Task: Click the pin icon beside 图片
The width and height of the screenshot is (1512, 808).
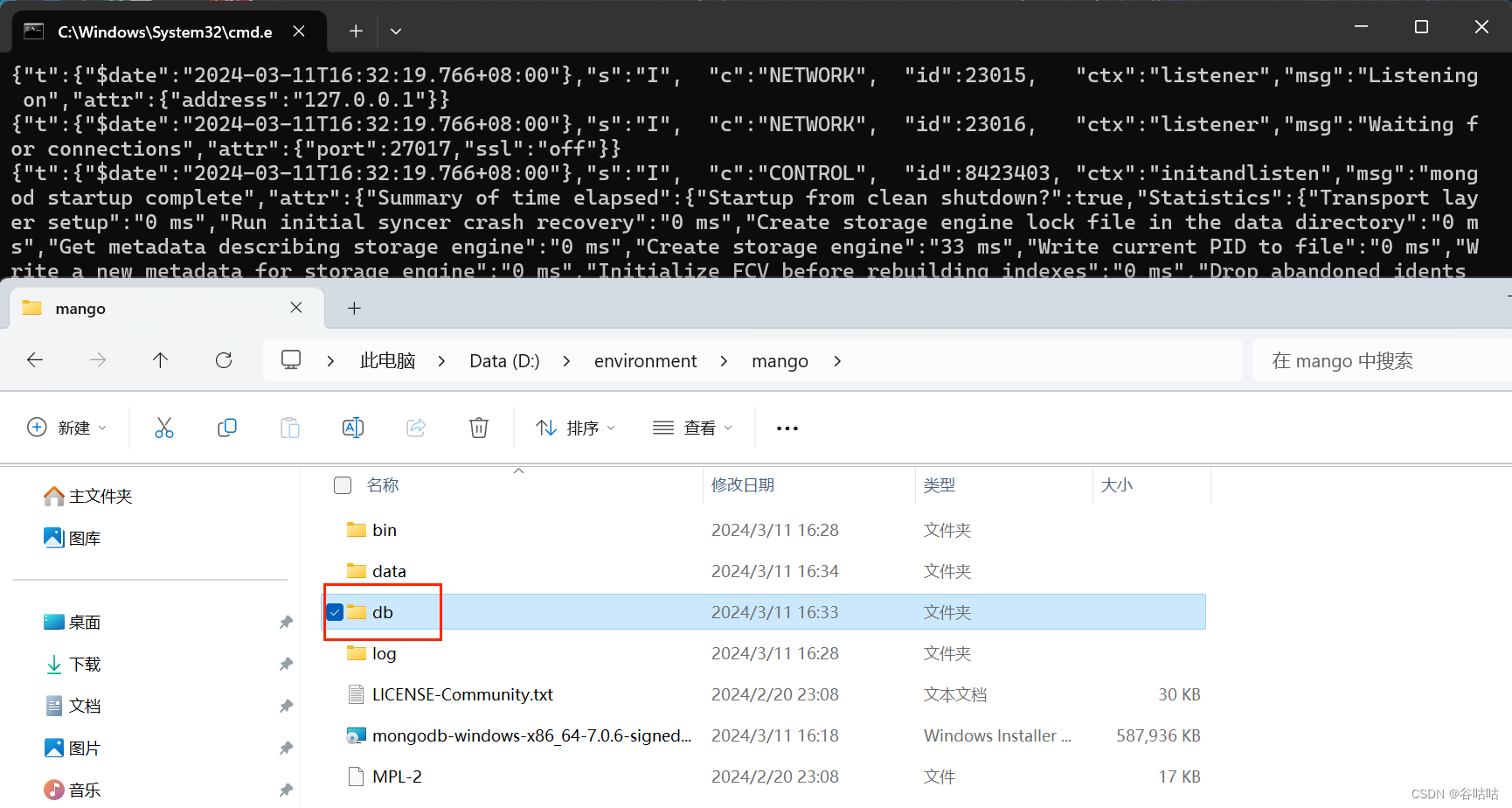Action: 286,749
